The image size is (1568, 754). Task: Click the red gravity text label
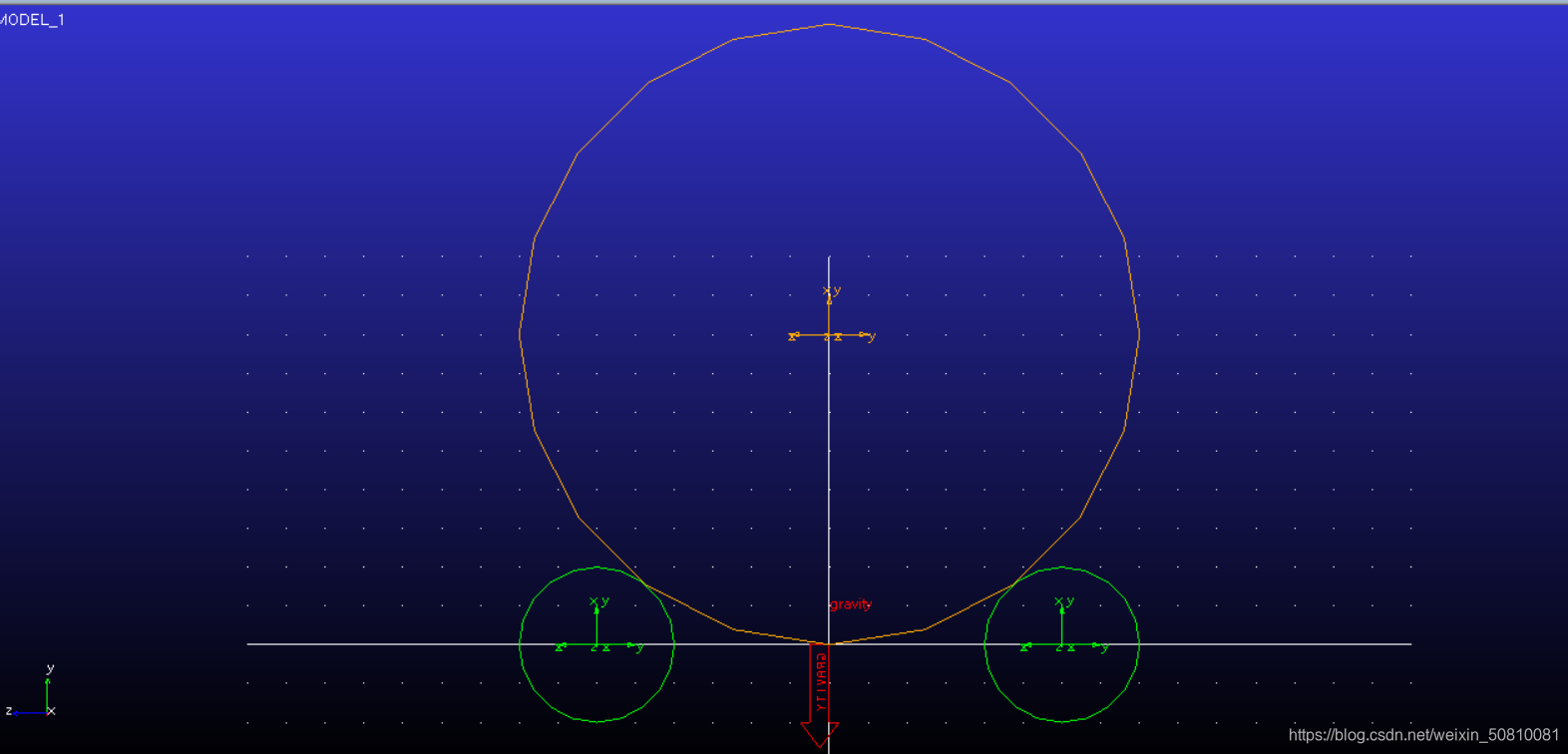click(x=850, y=604)
